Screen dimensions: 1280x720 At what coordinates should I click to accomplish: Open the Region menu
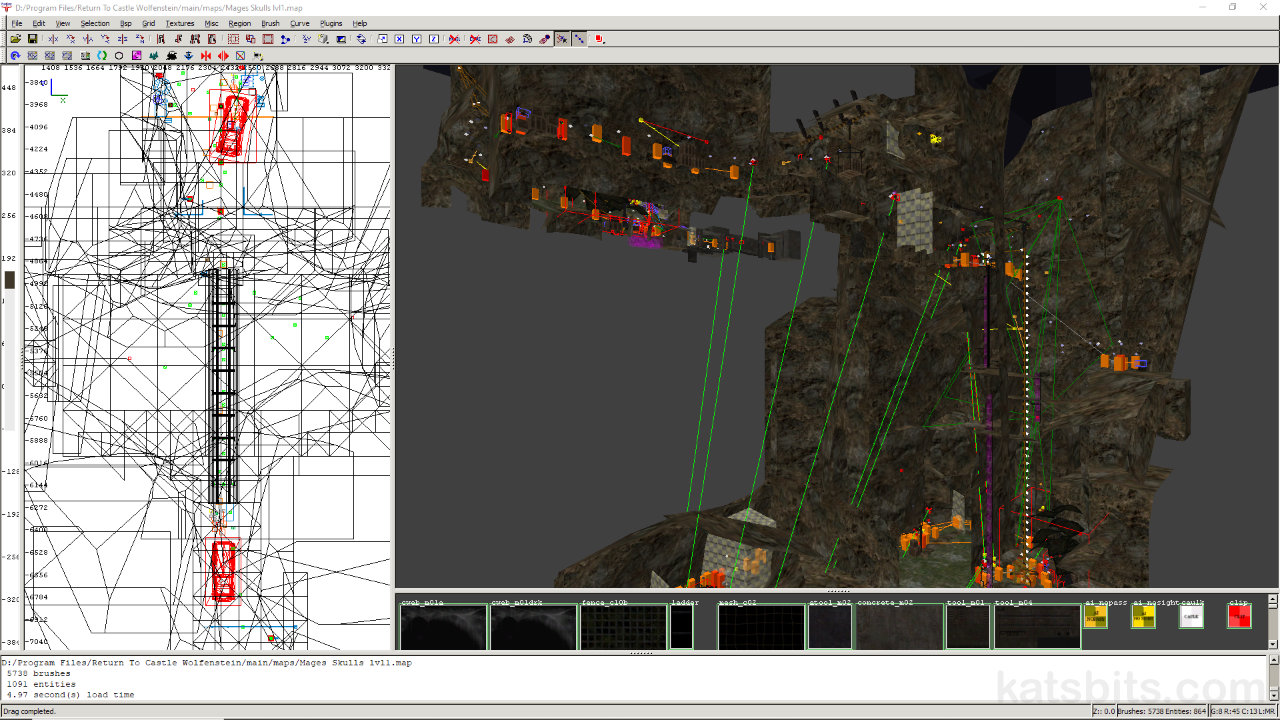(240, 23)
